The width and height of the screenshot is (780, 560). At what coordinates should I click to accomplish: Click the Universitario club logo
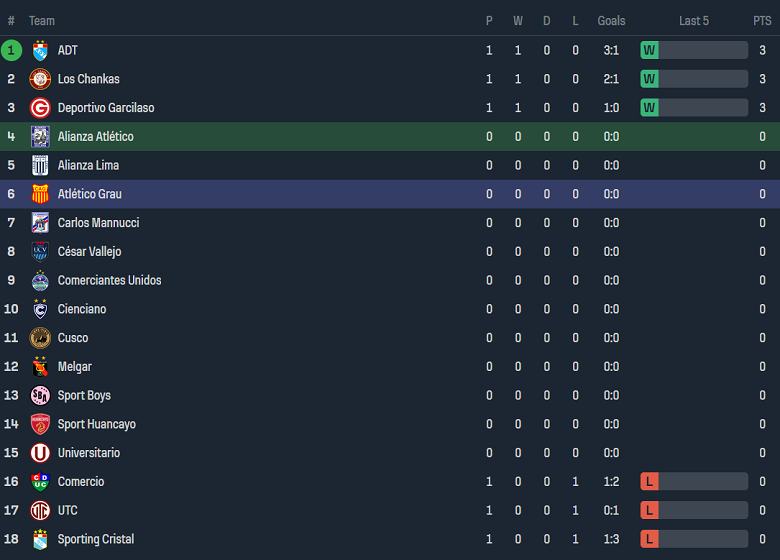(40, 453)
